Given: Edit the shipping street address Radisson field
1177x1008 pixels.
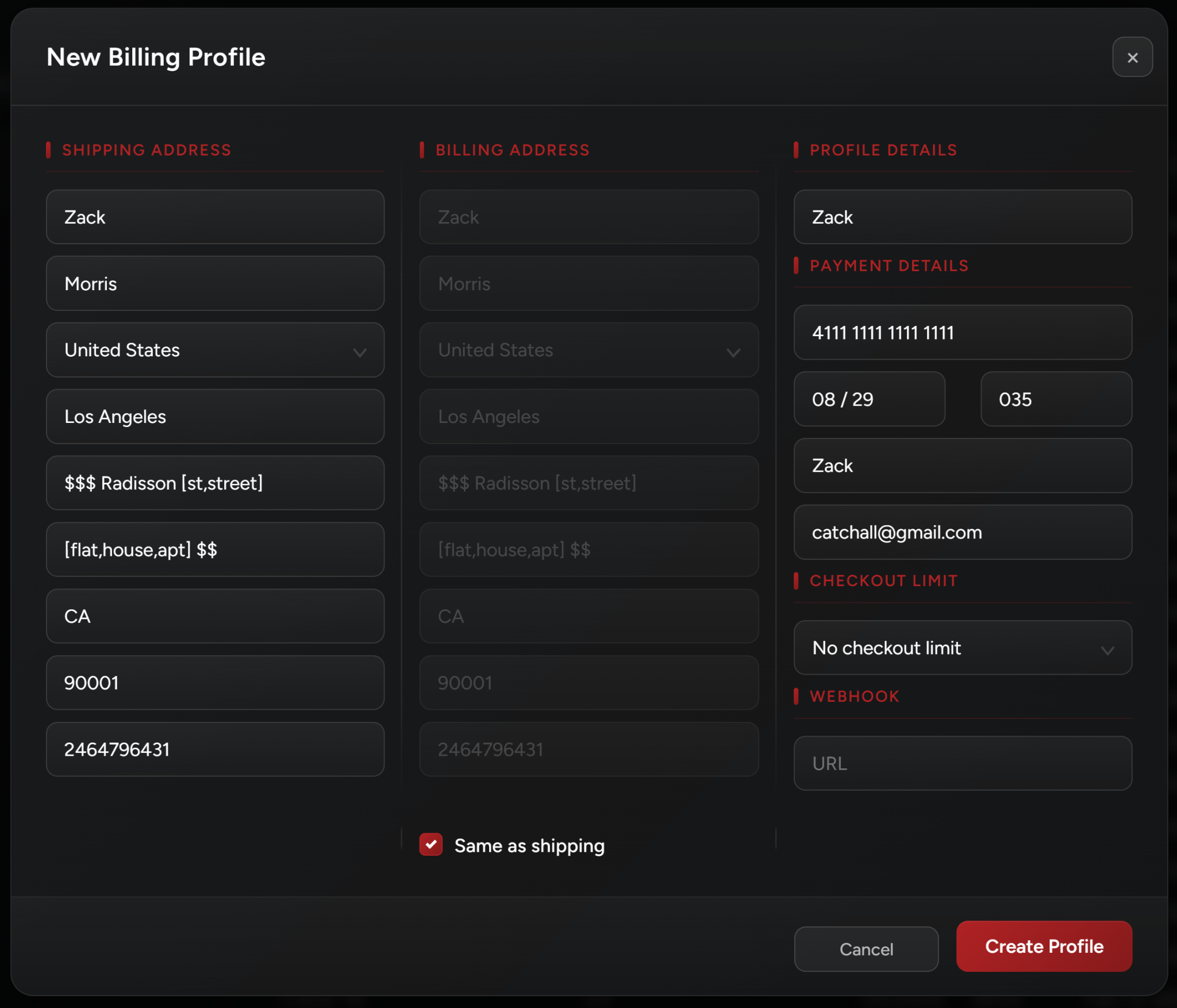Looking at the screenshot, I should click(x=215, y=483).
